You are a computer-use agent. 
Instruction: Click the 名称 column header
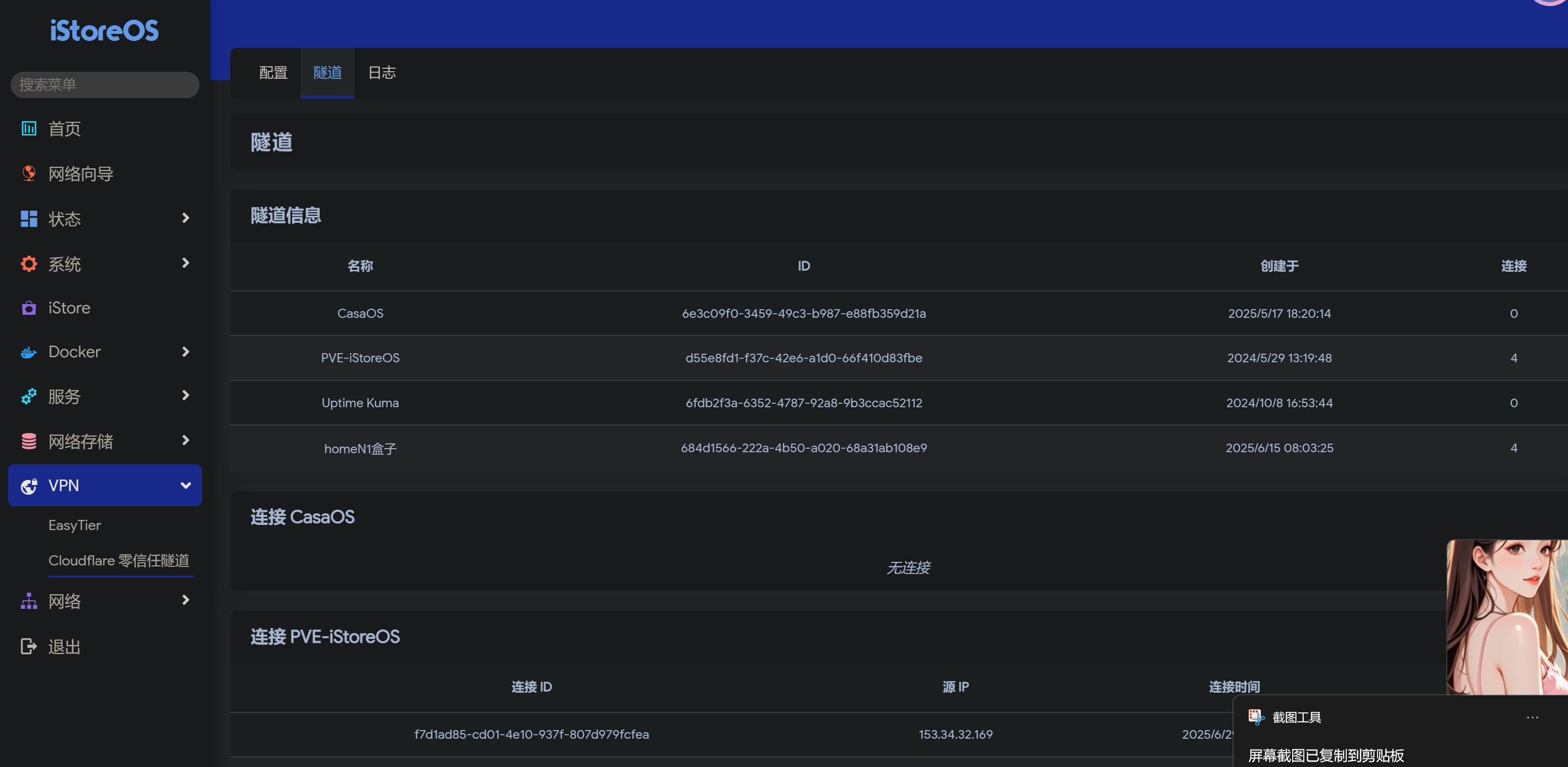click(x=360, y=266)
